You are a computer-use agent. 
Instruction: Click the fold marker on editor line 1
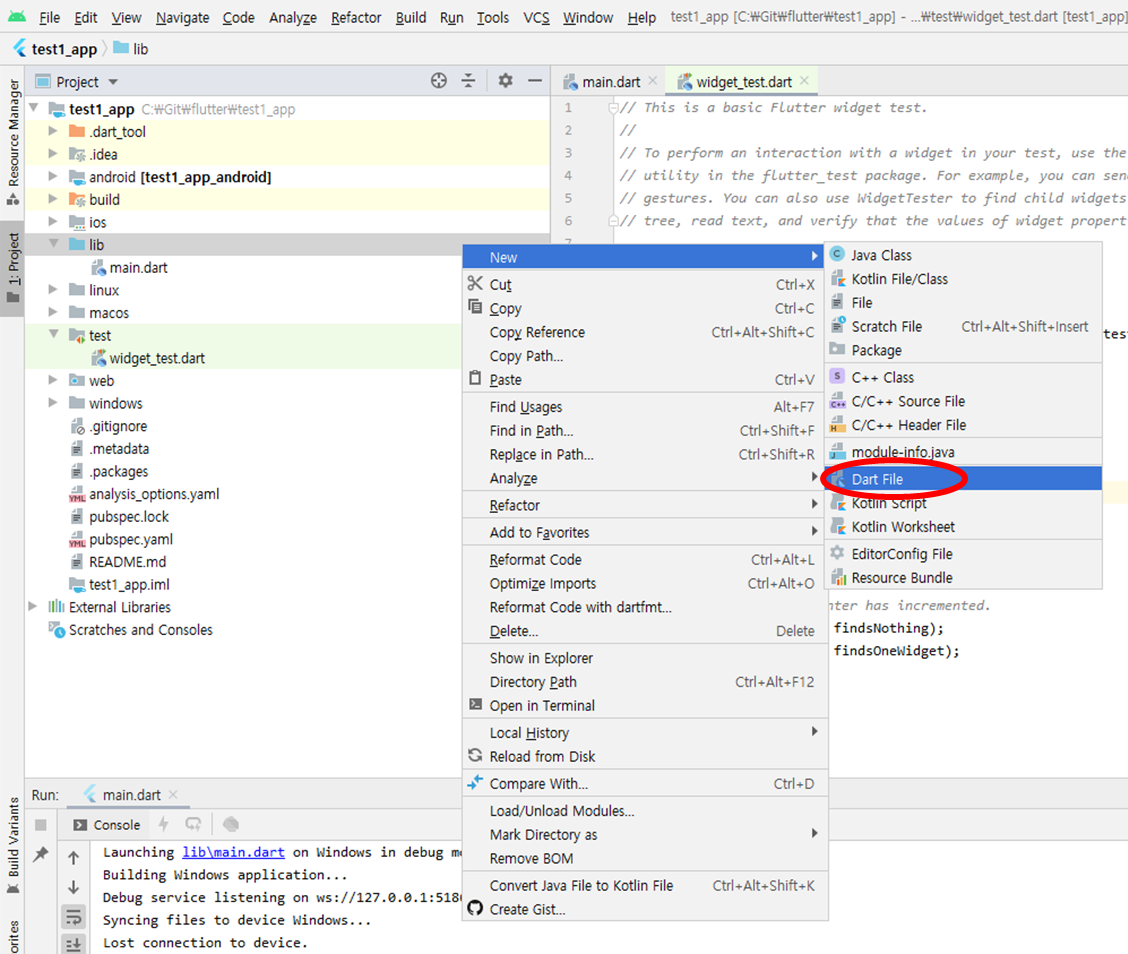(613, 109)
